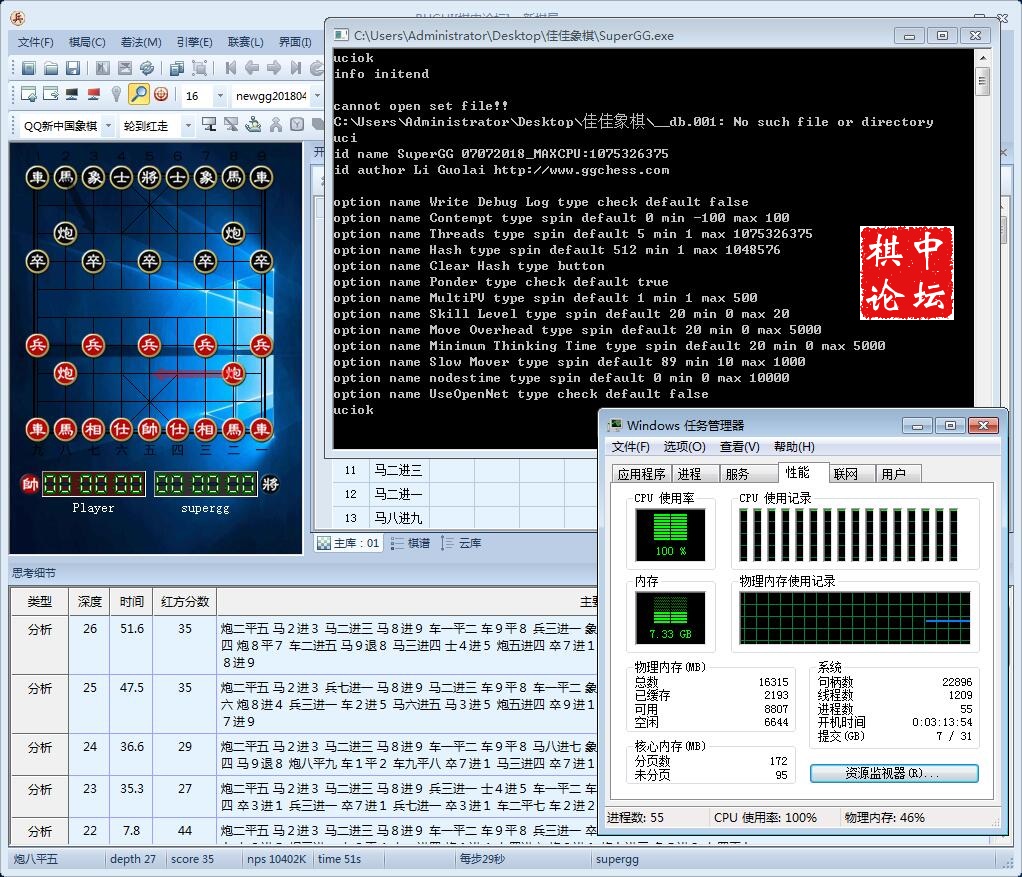Select the 棋谱 tab

click(x=411, y=543)
